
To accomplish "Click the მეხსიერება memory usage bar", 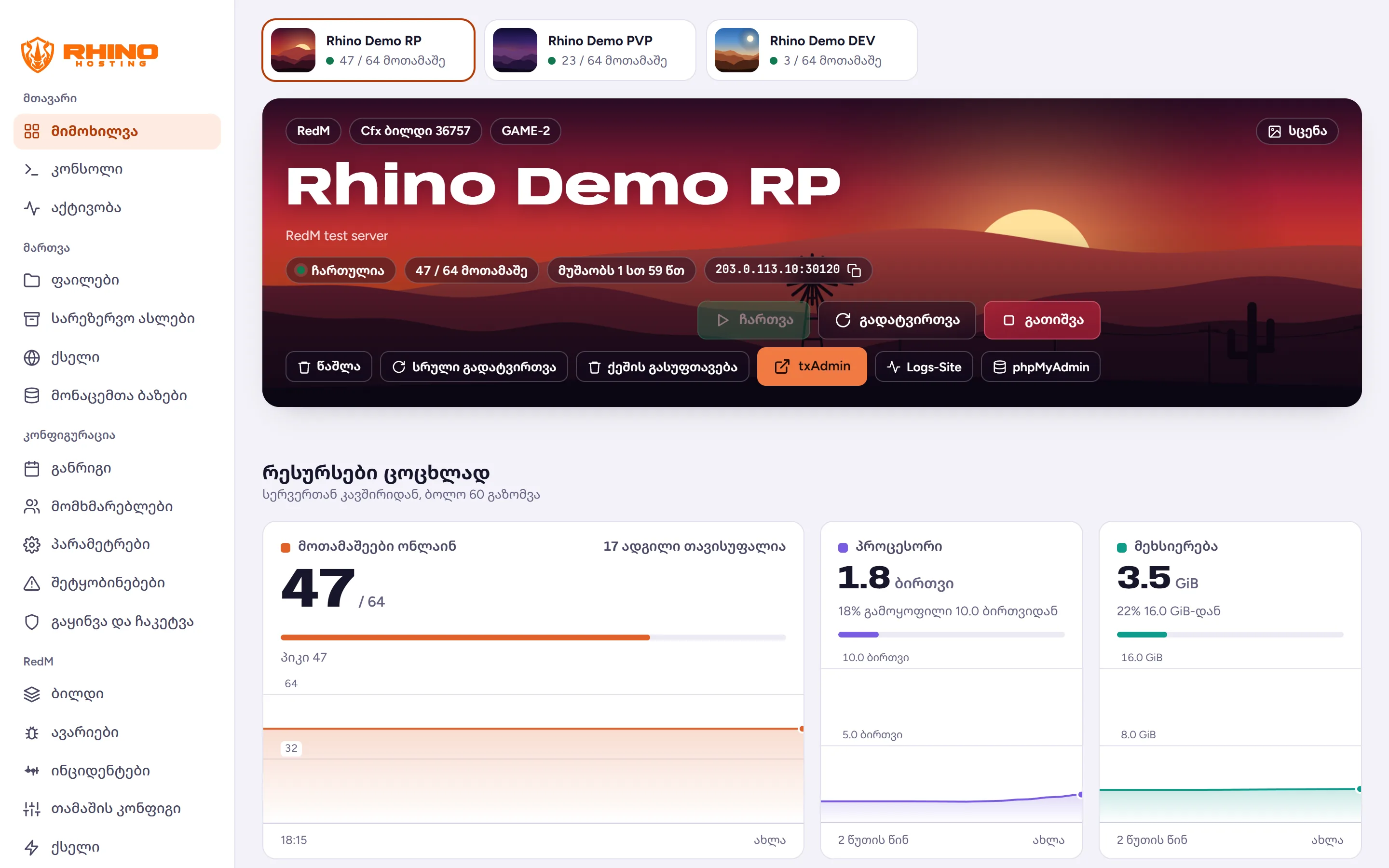I will pos(1229,634).
